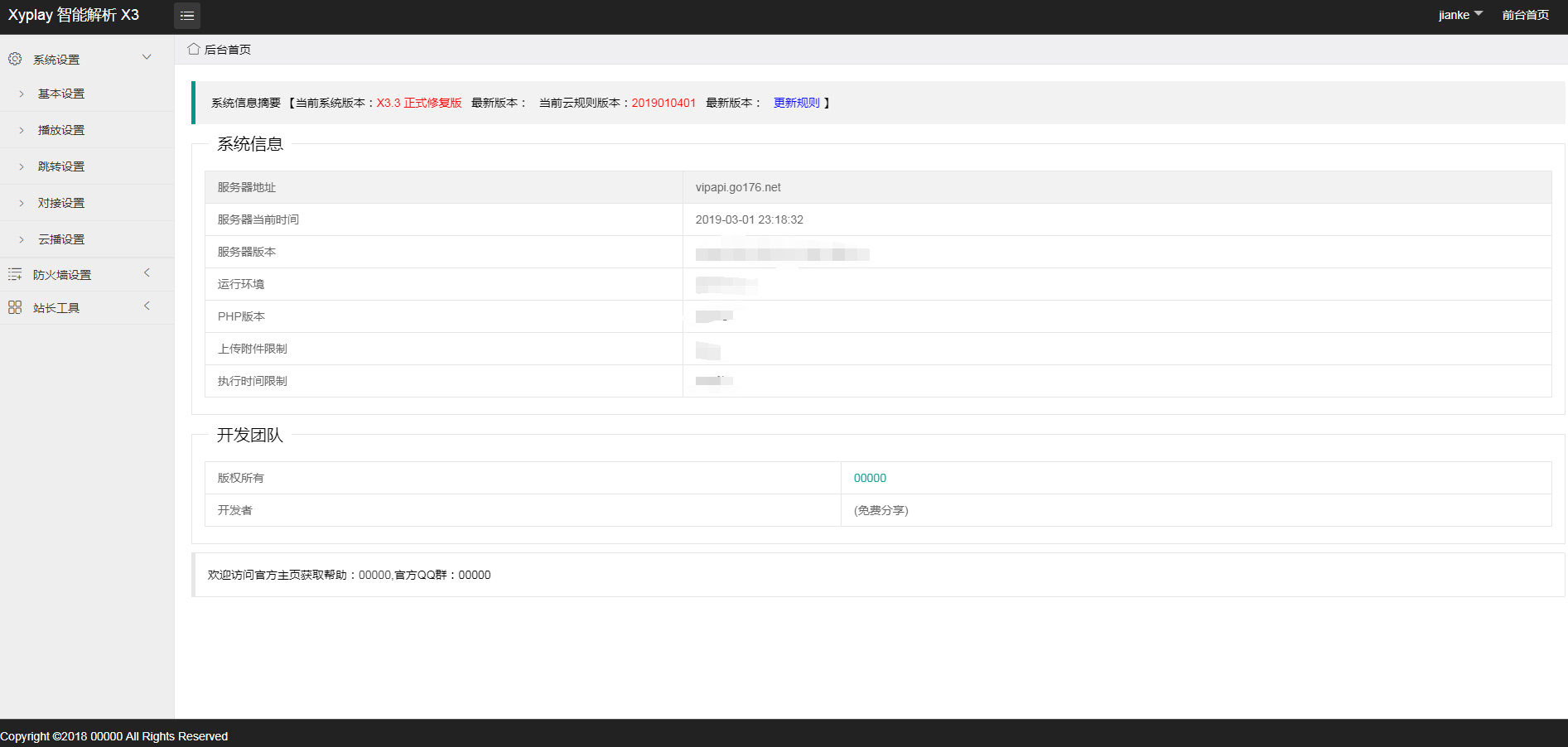1568x747 pixels.
Task: Click the home icon in the breadcrumb
Action: [x=194, y=49]
